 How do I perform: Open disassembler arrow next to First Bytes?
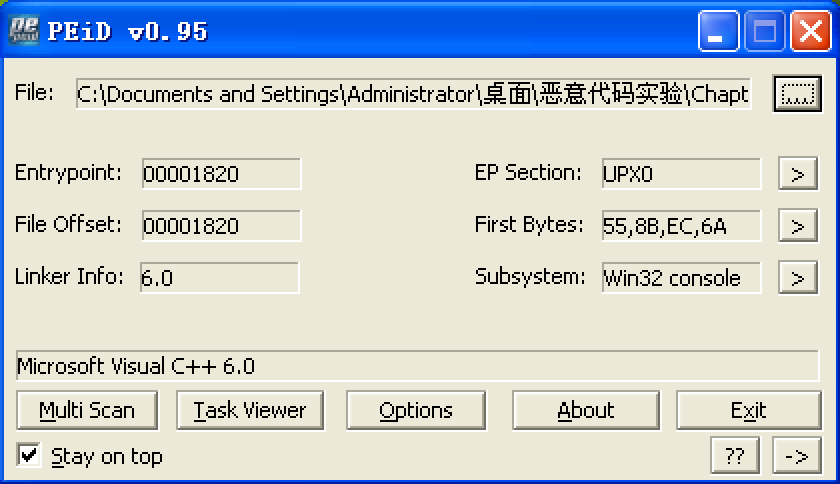coord(798,226)
